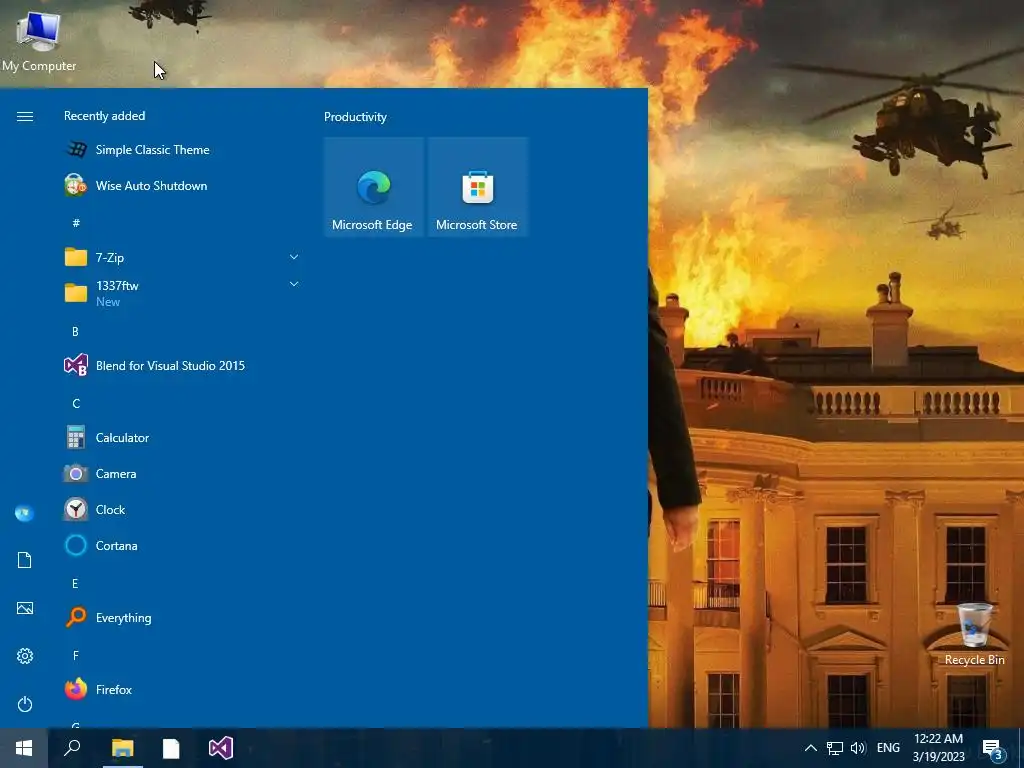This screenshot has height=768, width=1024.
Task: Select Recycle Bin desktop icon
Action: pyautogui.click(x=974, y=635)
